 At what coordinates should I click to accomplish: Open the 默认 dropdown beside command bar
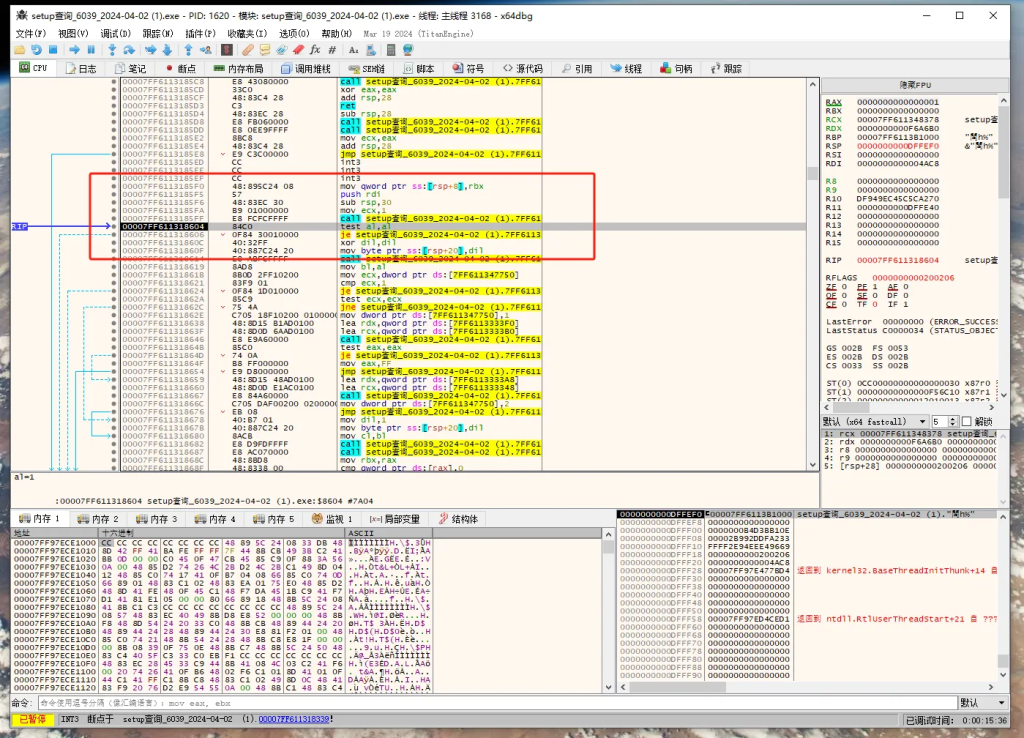(x=984, y=702)
